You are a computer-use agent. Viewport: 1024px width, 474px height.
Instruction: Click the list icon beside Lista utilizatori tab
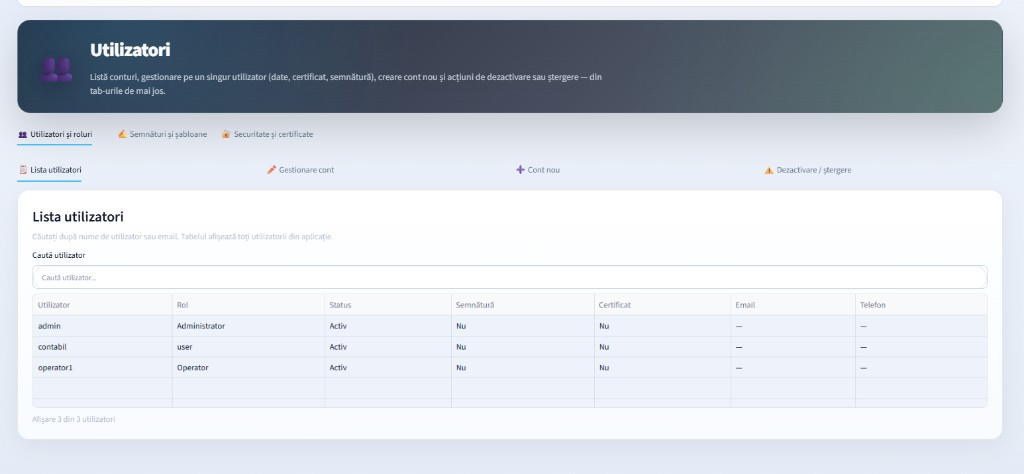[x=24, y=170]
